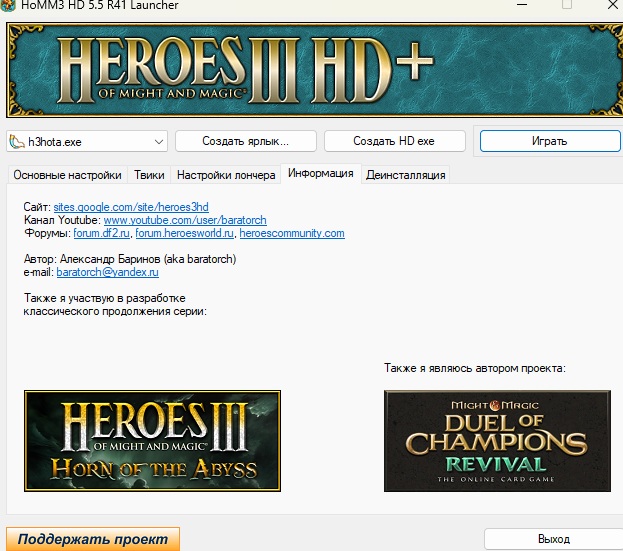Viewport: 623px width, 551px height.
Task: Go to the Деинсталляция tab
Action: 405,175
